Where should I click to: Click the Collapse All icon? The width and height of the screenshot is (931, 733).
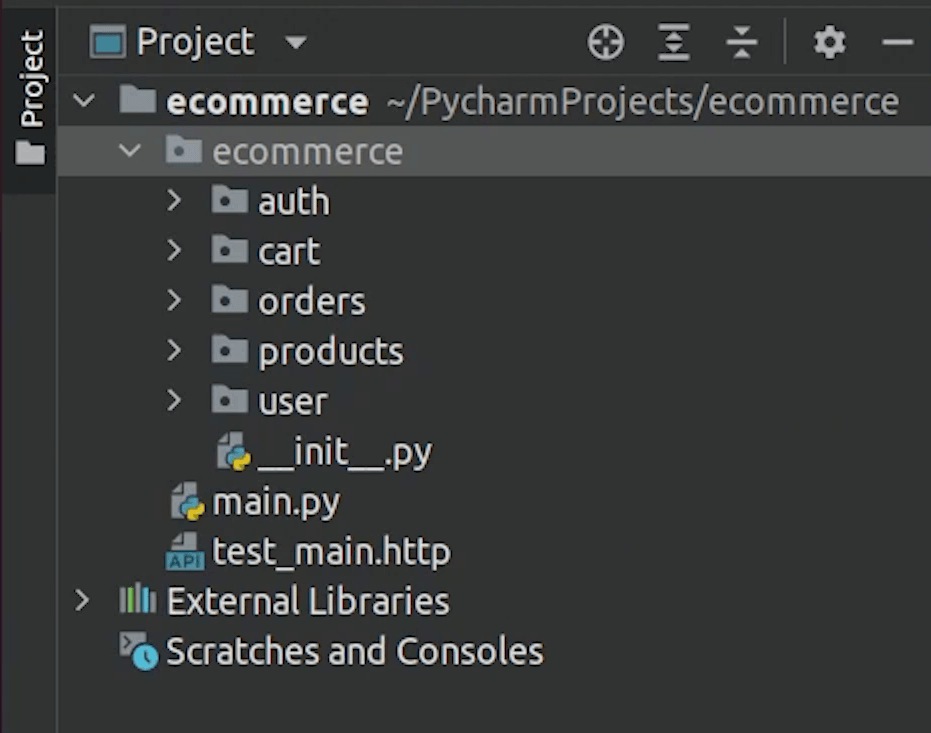click(741, 43)
